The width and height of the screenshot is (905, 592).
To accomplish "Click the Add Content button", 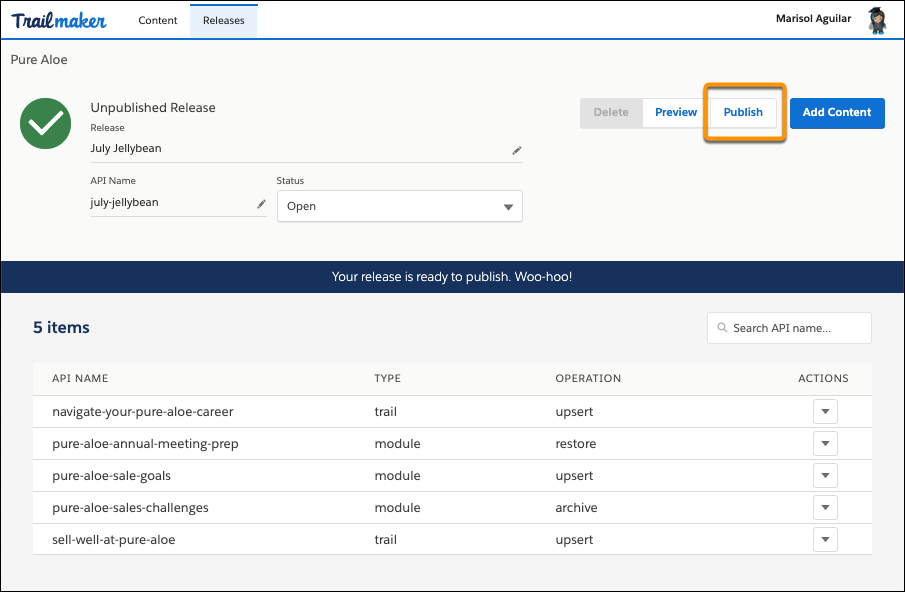I will coord(837,113).
